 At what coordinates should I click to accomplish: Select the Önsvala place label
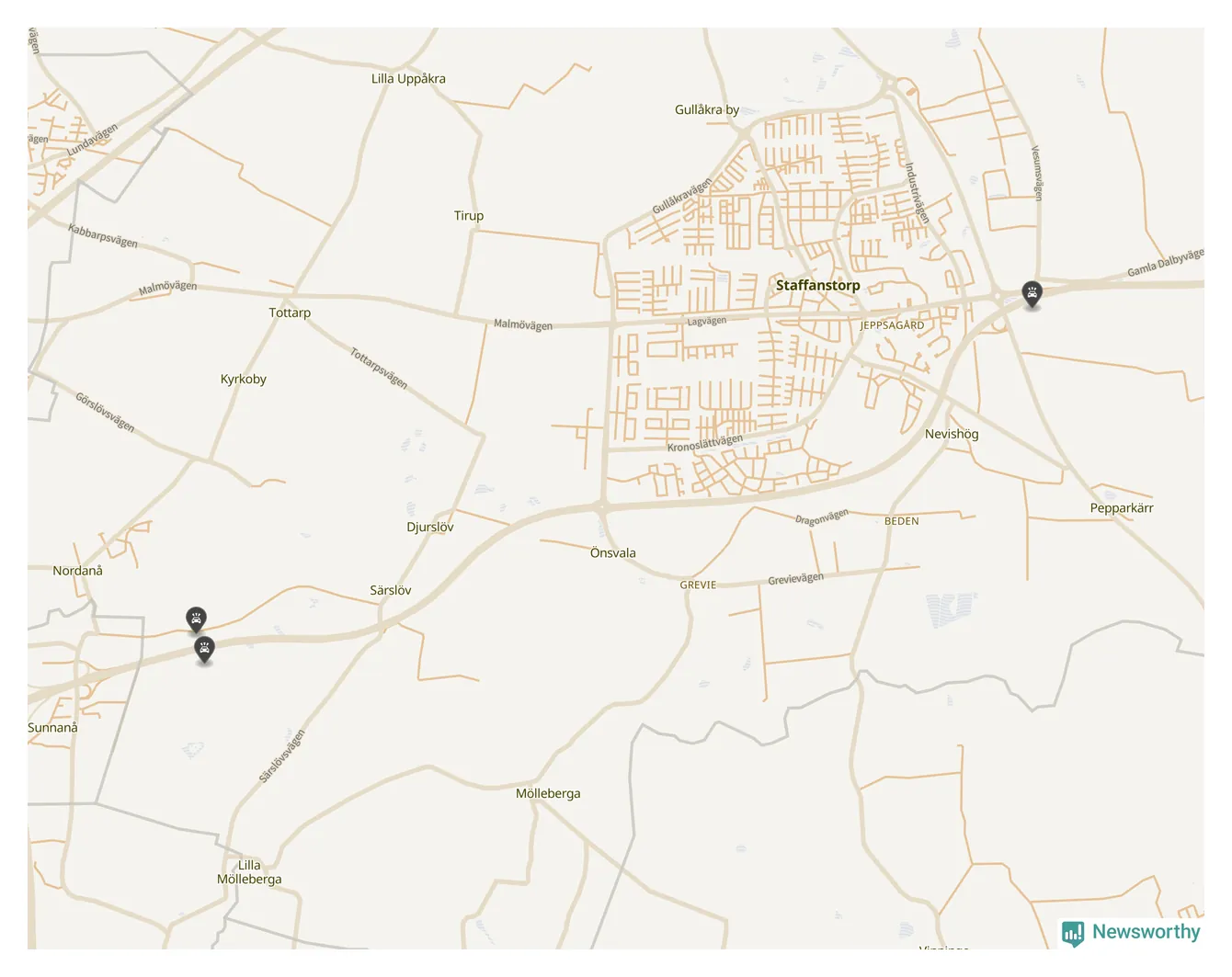[612, 552]
